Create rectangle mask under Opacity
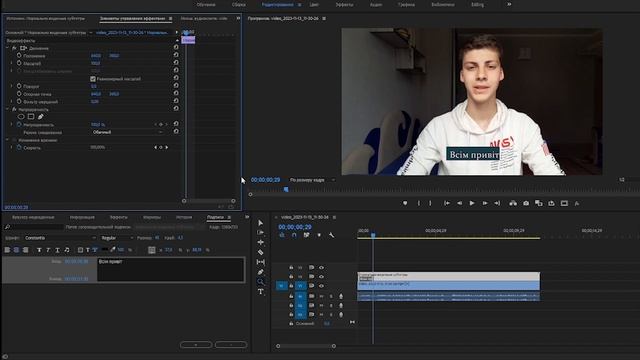 coord(31,117)
